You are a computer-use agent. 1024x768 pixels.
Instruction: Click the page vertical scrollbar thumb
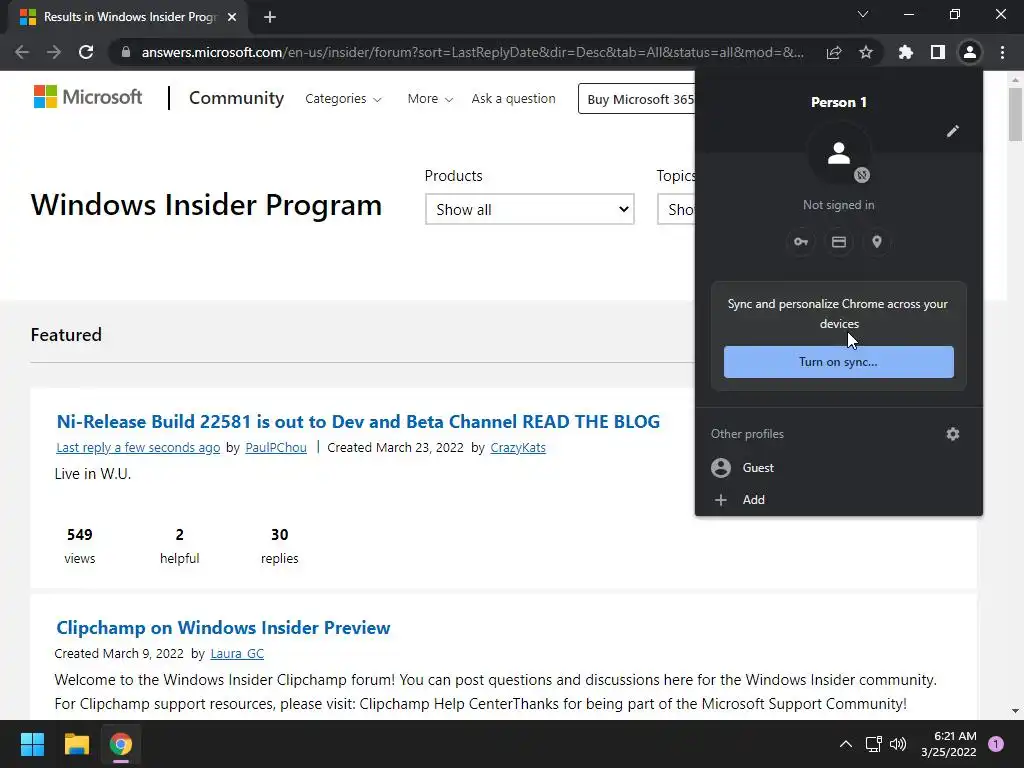[x=1015, y=114]
